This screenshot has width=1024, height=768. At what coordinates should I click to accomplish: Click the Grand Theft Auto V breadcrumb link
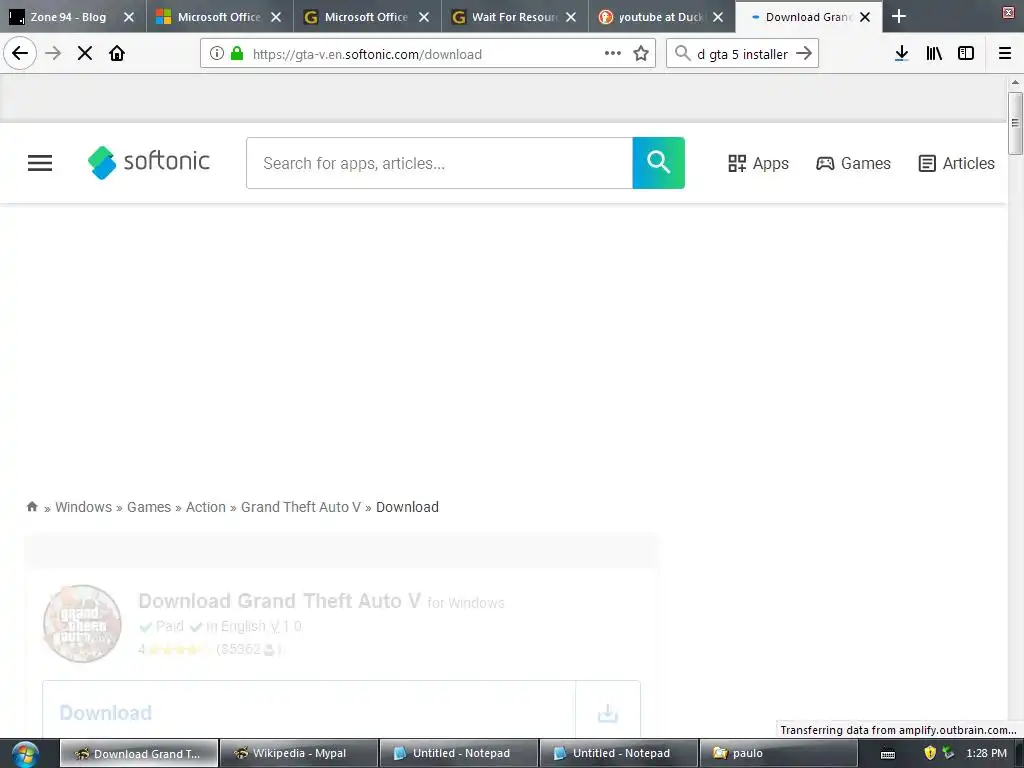[x=300, y=507]
